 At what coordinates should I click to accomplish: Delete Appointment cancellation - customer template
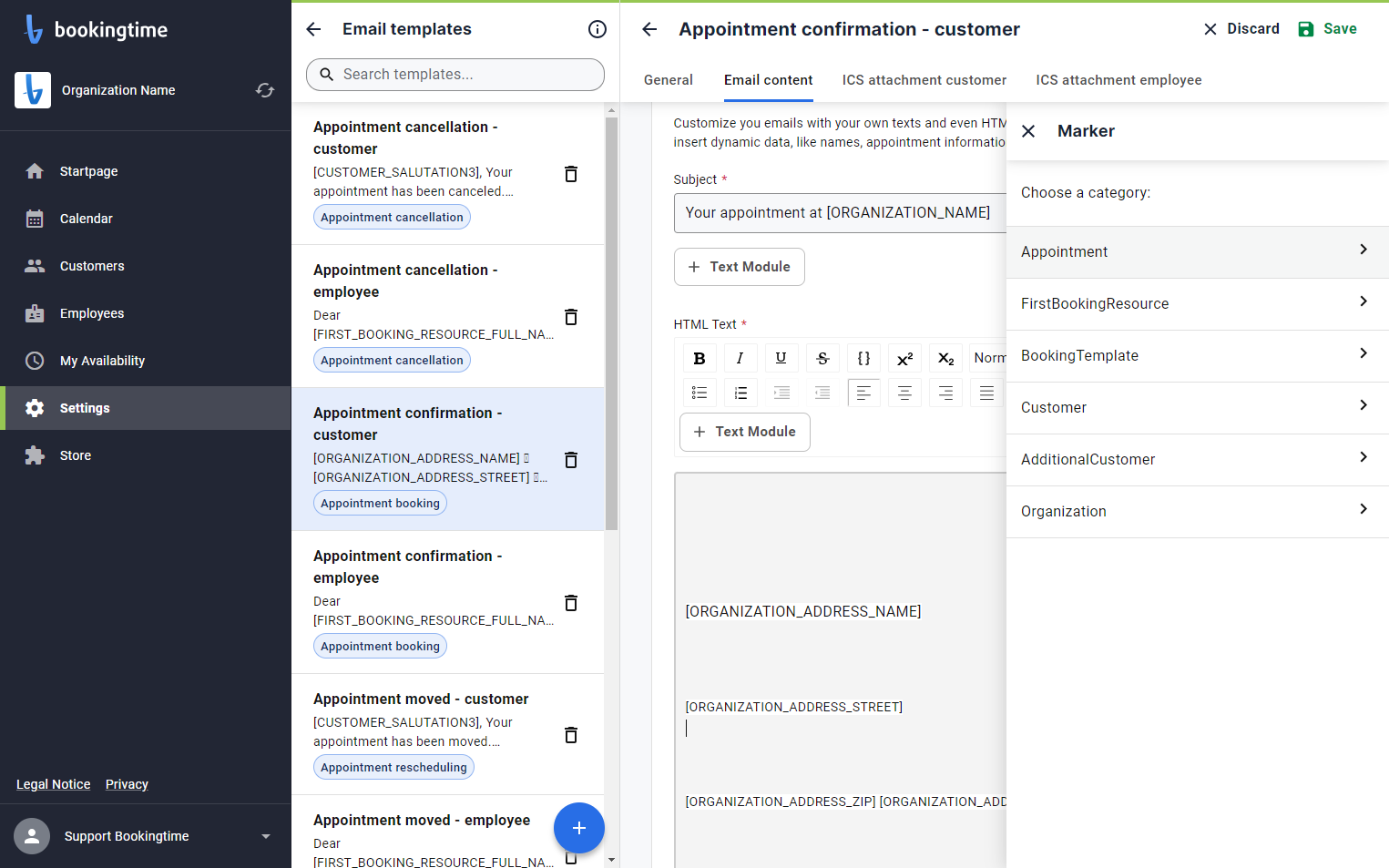pyautogui.click(x=571, y=174)
